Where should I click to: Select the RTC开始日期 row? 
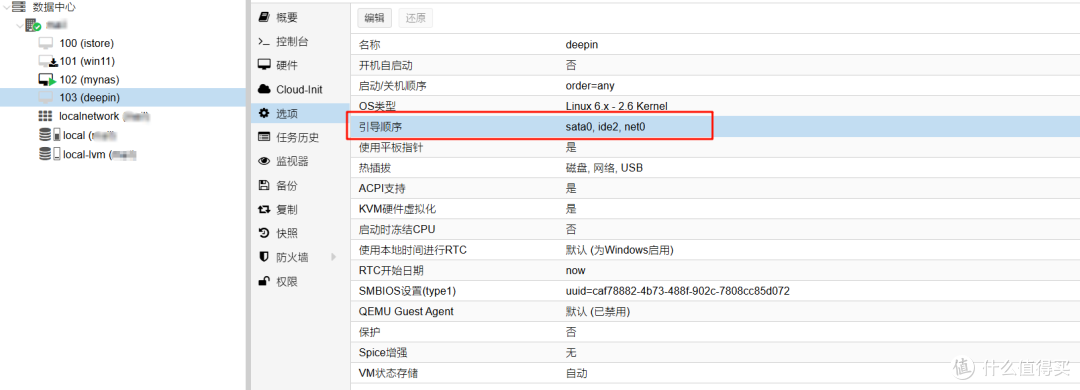[x=715, y=271]
